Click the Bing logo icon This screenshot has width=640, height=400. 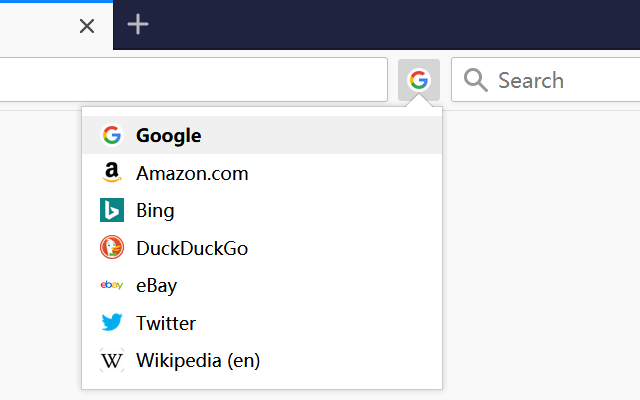[x=111, y=211]
